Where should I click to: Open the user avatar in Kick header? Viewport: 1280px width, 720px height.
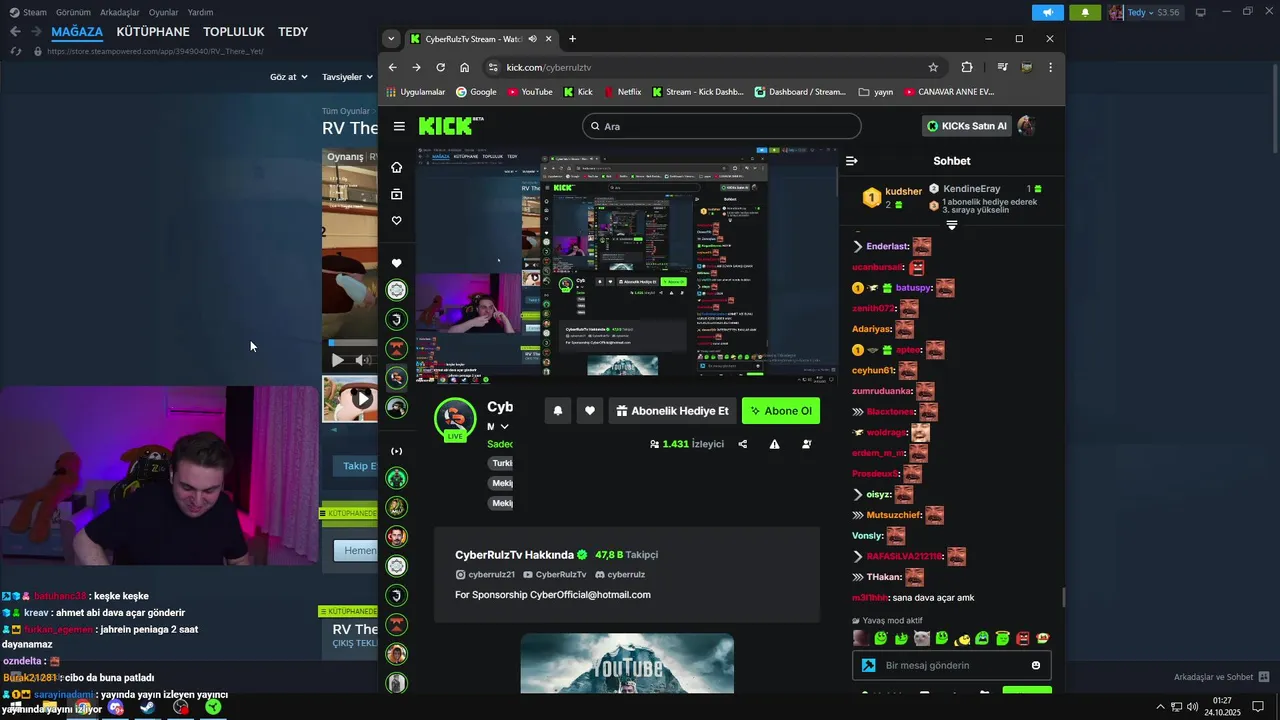pyautogui.click(x=1026, y=126)
